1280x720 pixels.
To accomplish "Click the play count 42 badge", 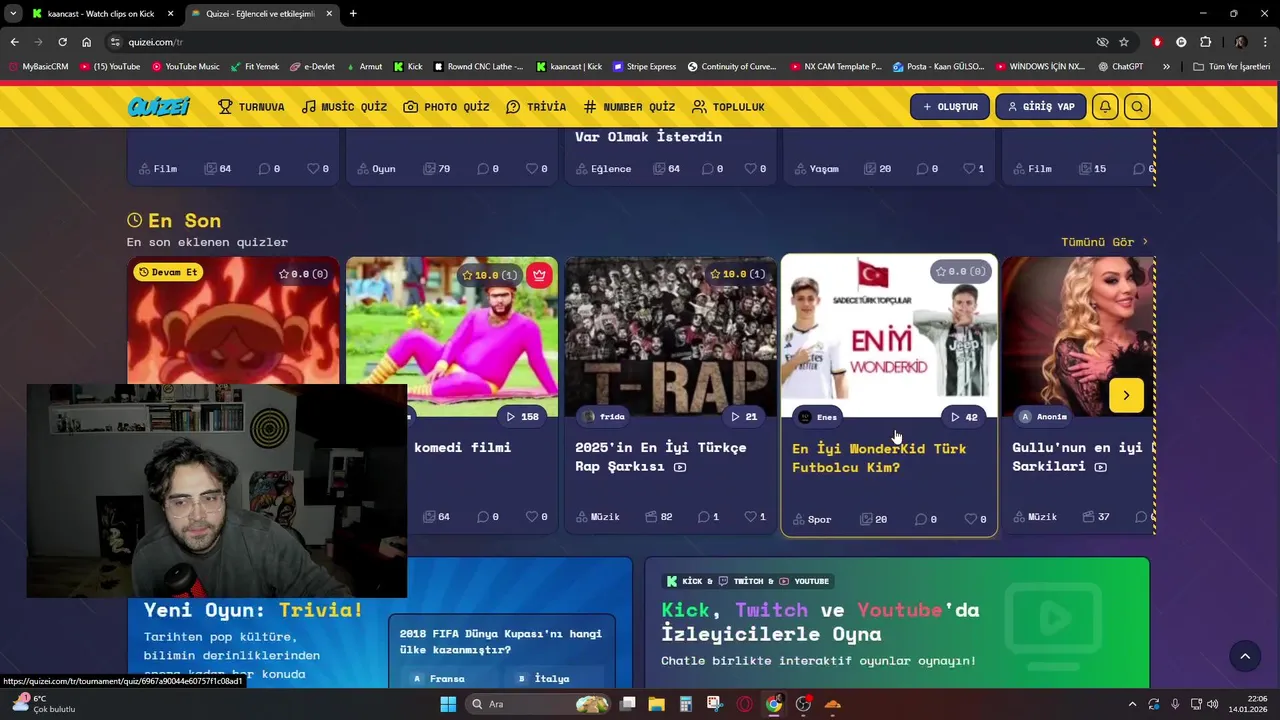I will [964, 417].
